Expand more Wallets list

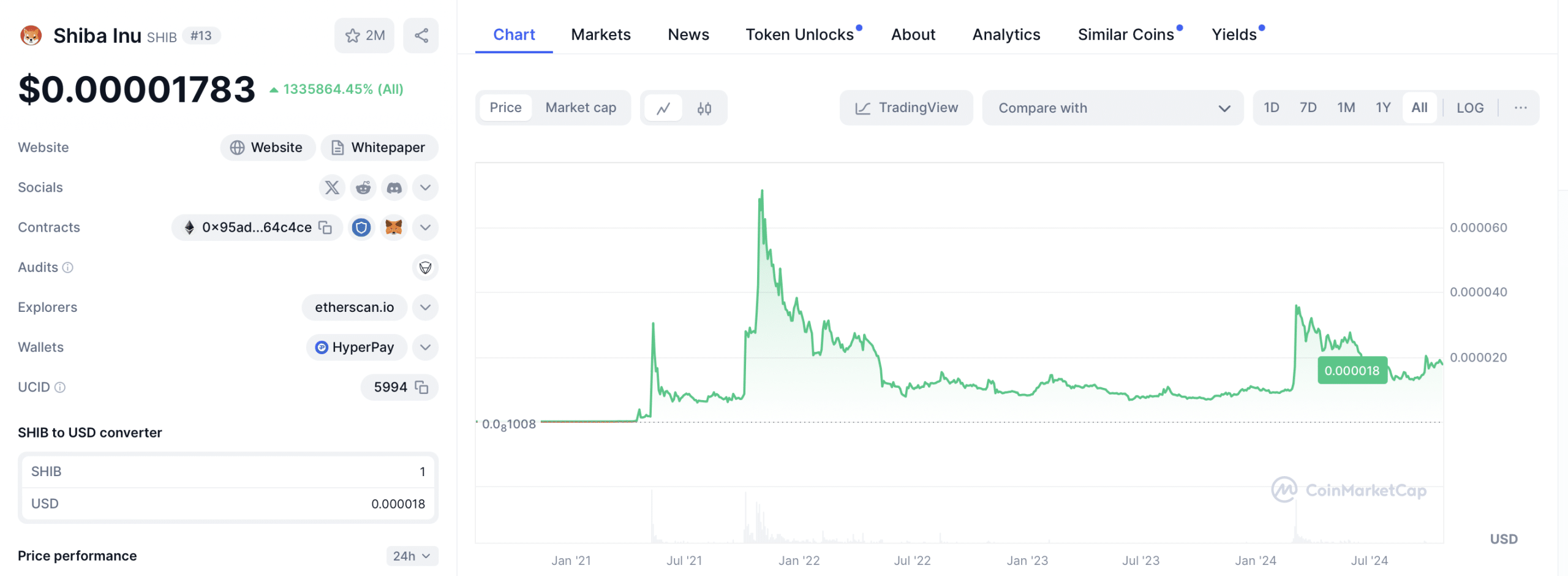pos(425,347)
